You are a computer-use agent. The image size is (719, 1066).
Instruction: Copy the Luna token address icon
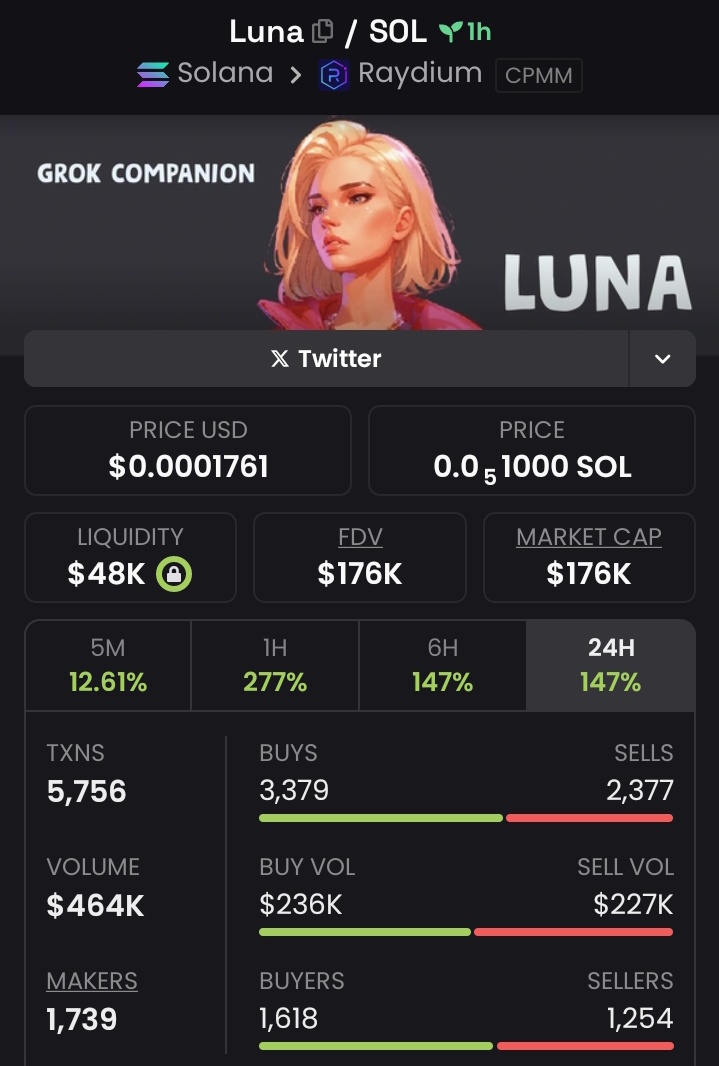point(322,31)
